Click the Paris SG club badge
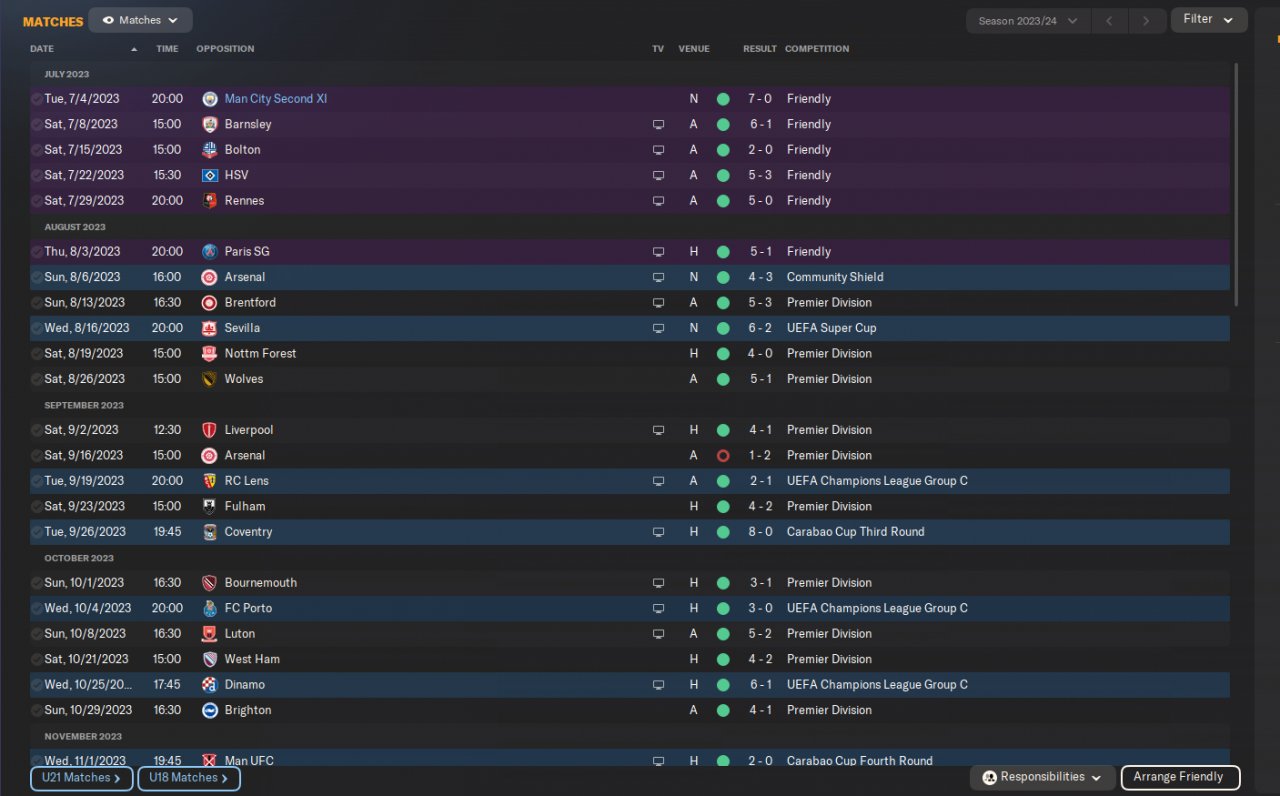 tap(210, 252)
